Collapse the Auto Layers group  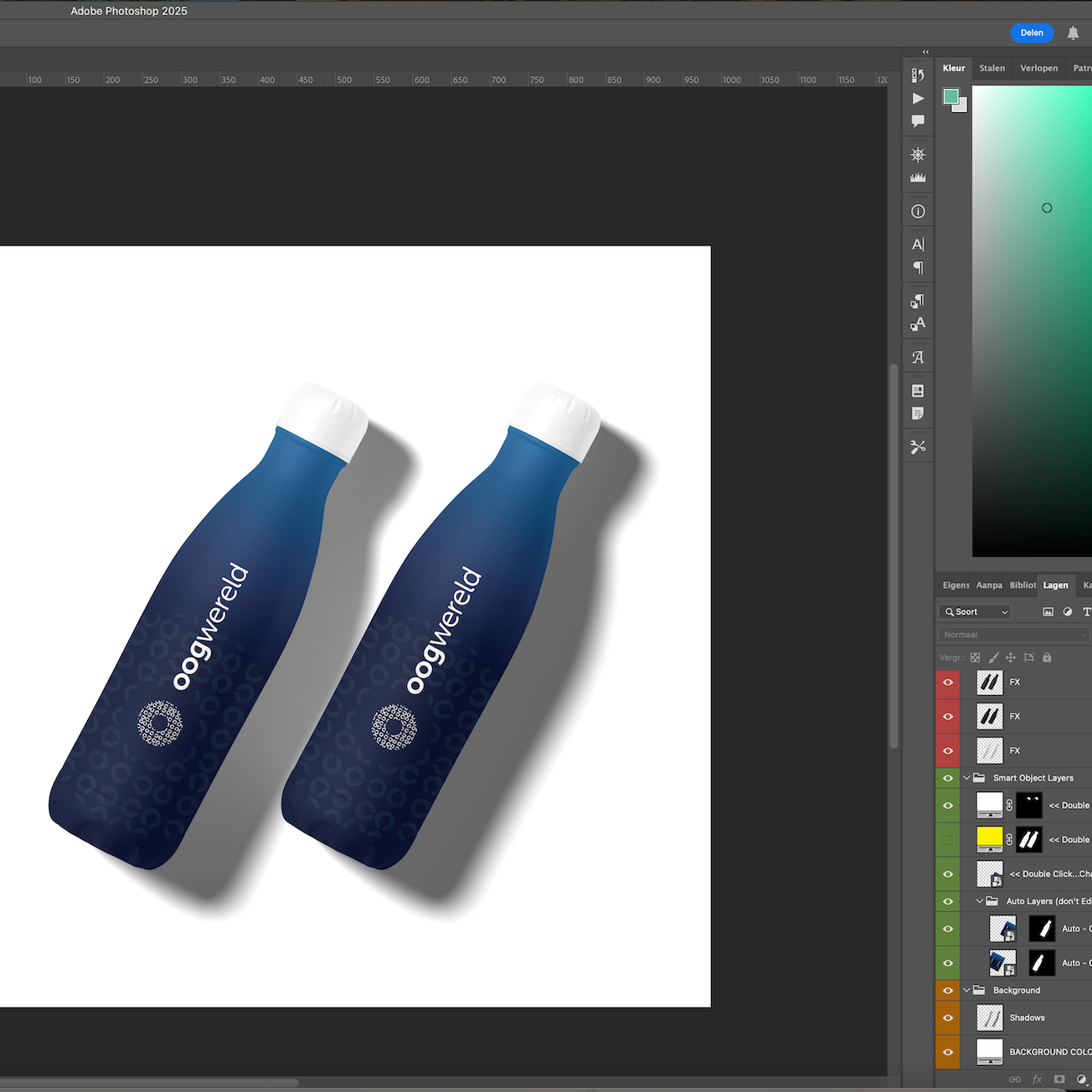pyautogui.click(x=979, y=901)
